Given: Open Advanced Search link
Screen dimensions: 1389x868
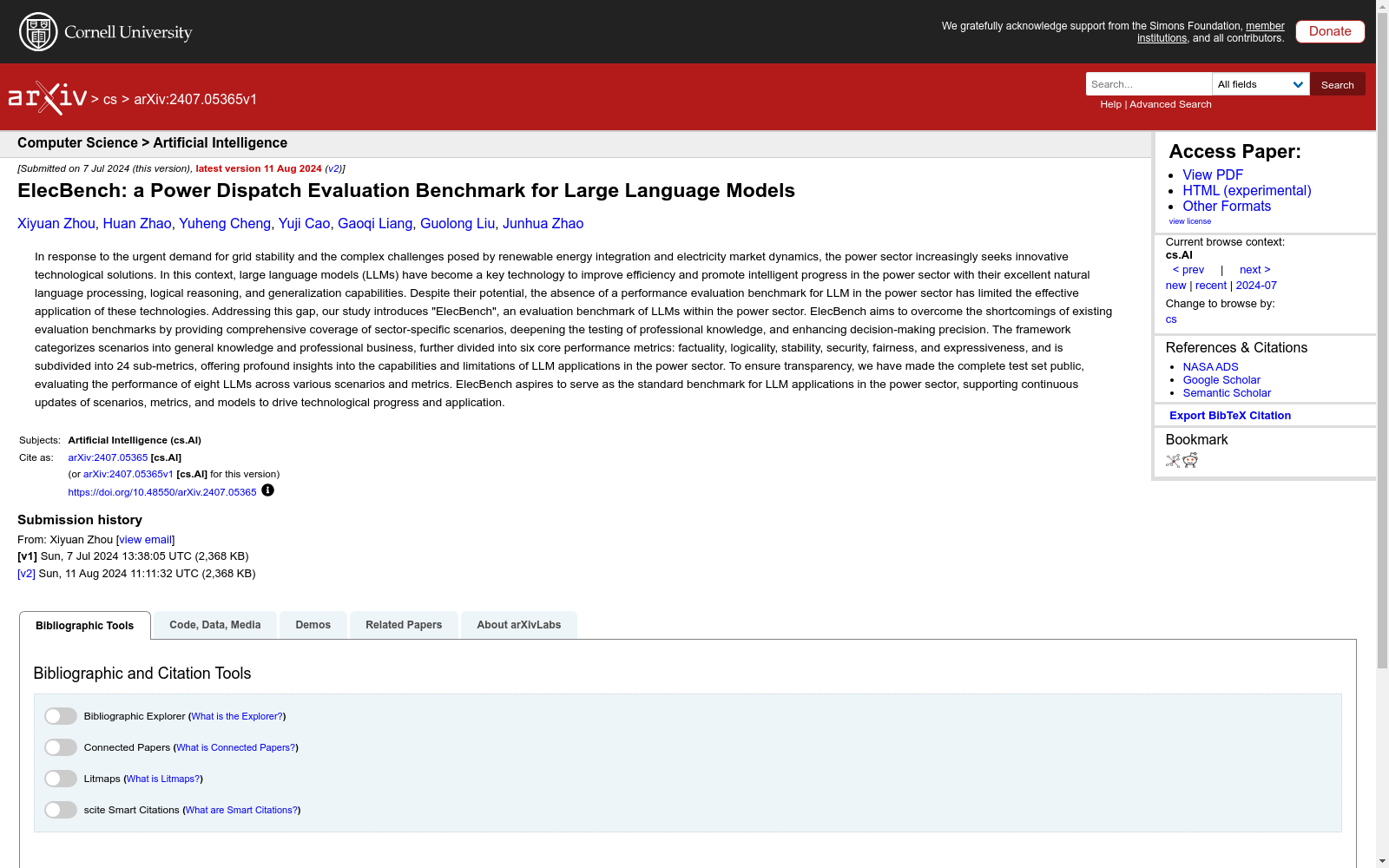Looking at the screenshot, I should [1170, 104].
